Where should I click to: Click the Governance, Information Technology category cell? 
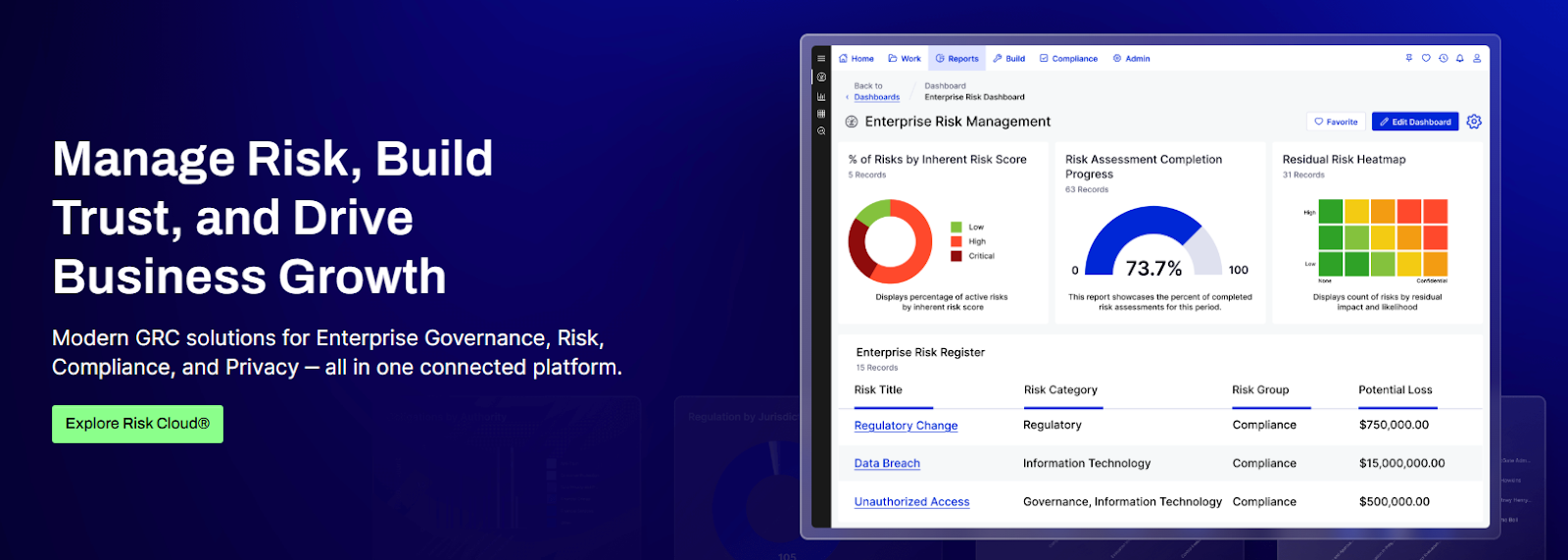click(x=1122, y=501)
